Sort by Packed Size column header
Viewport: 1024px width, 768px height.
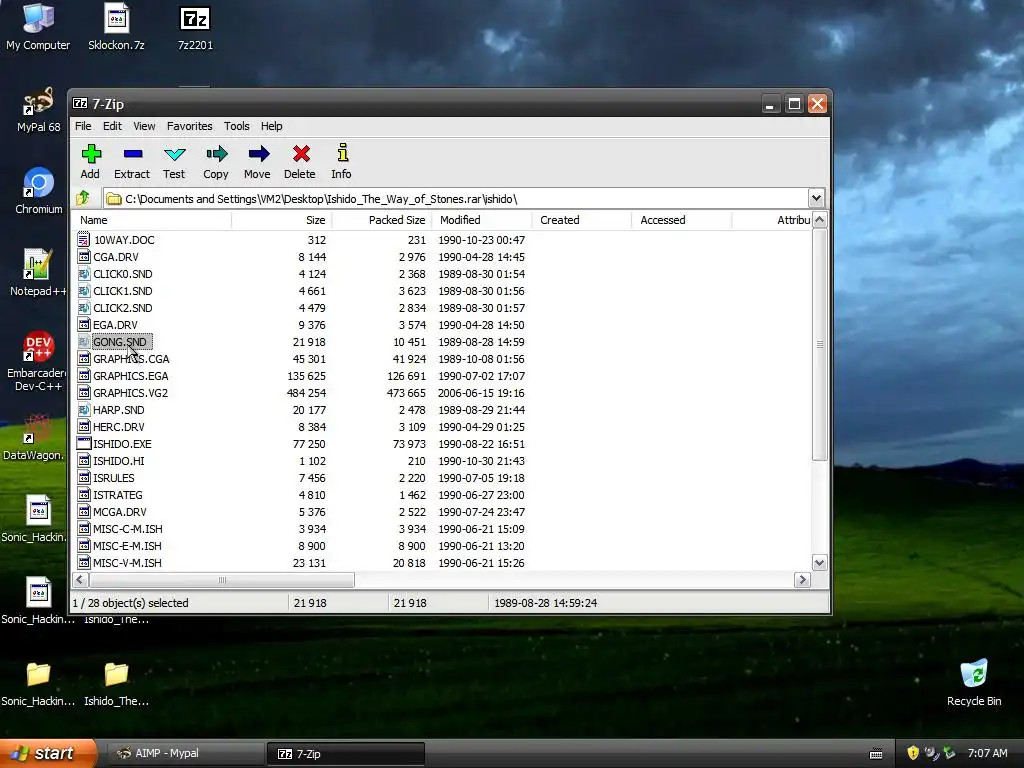(382, 220)
